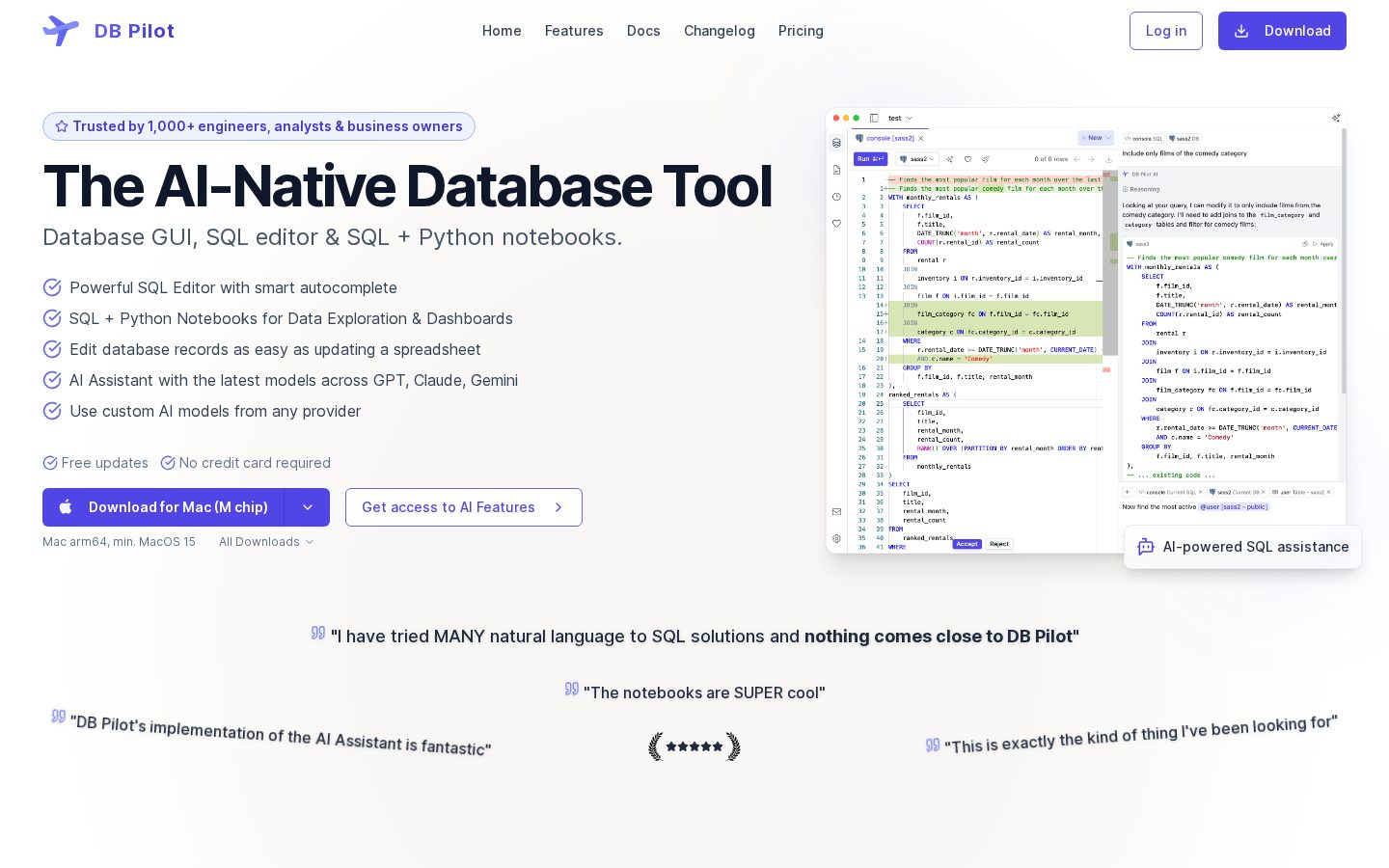This screenshot has height=868, width=1389.
Task: Click the heart favorite icon in query toolbar
Action: pyautogui.click(x=967, y=159)
